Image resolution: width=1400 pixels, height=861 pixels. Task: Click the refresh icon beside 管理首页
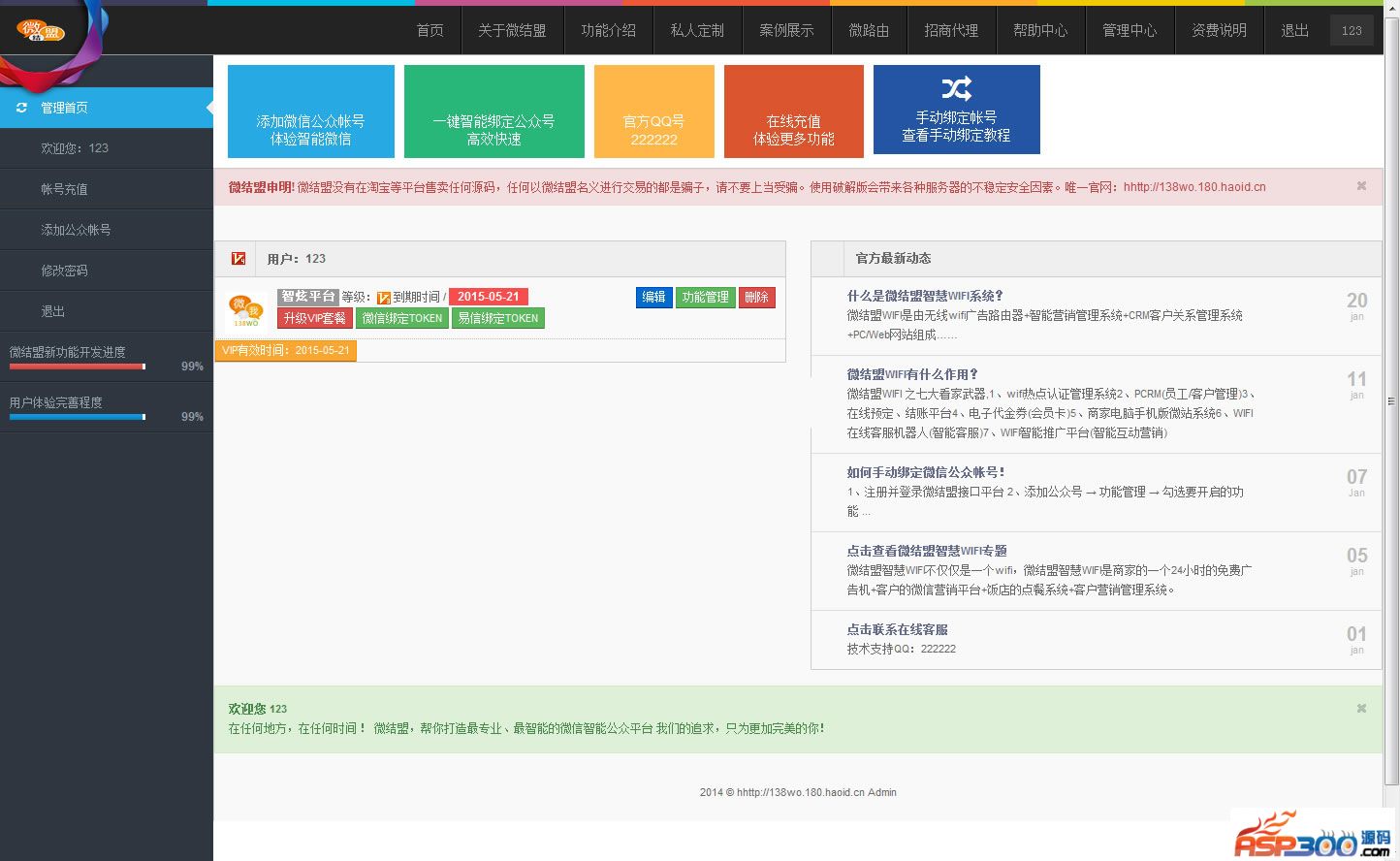click(21, 108)
